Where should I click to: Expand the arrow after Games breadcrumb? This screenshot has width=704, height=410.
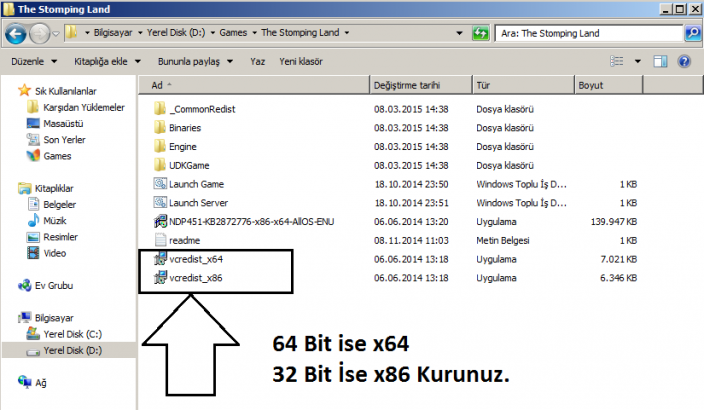click(x=255, y=33)
